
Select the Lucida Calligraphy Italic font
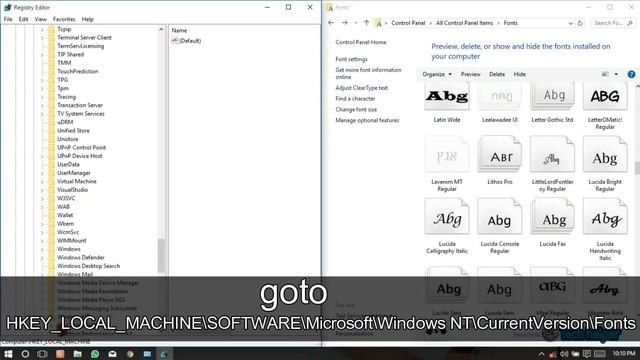[x=447, y=227]
